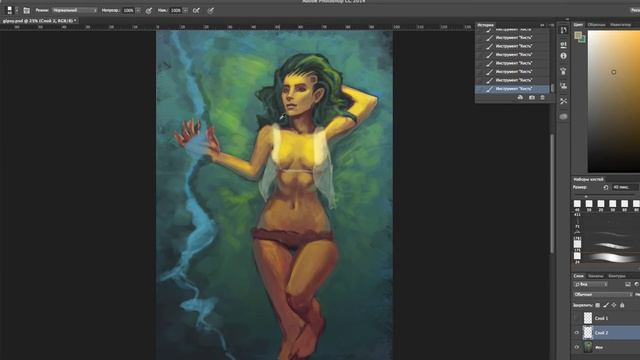Open the Info panel dock icon

click(x=563, y=56)
